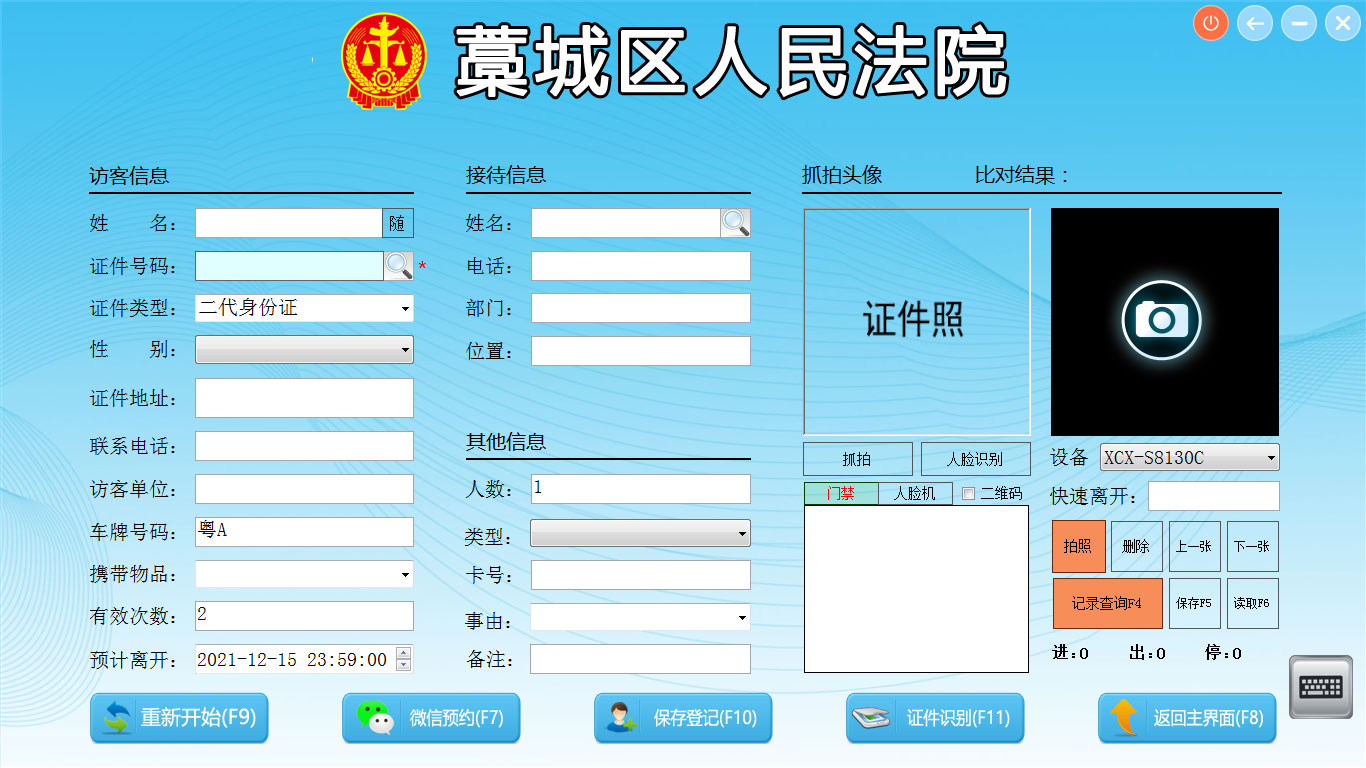Click the blue back arrow at top right
The image size is (1366, 768).
[1254, 22]
